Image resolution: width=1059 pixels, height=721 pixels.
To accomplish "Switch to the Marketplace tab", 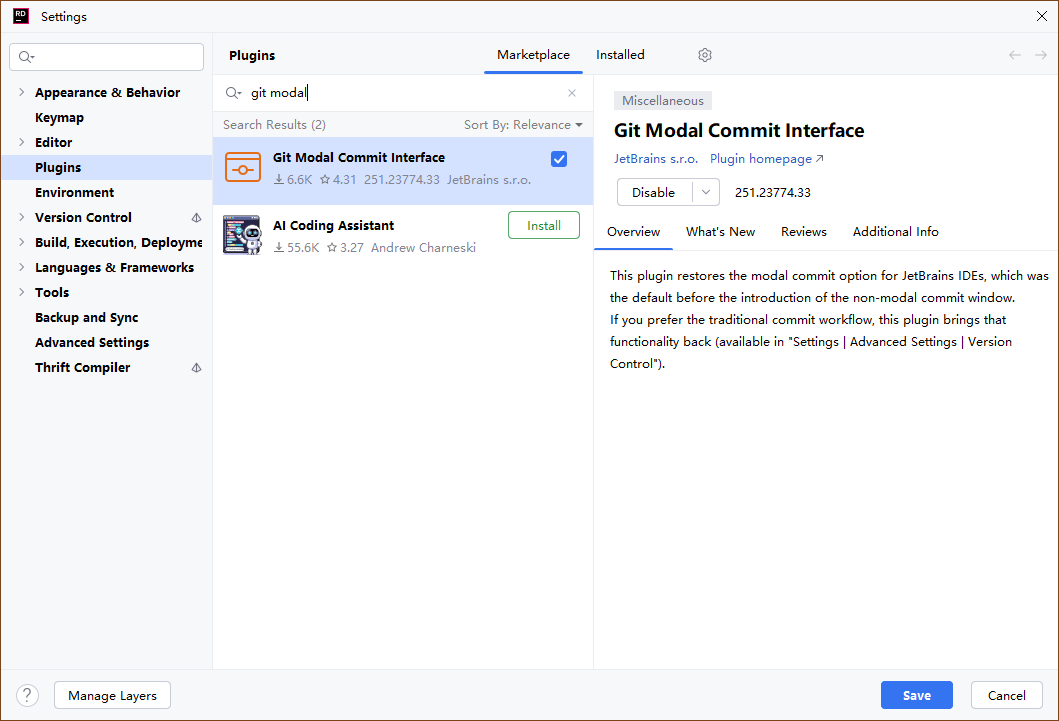I will [533, 55].
